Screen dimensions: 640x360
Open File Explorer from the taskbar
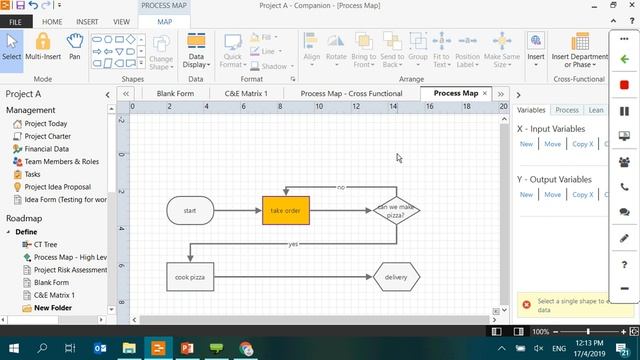tap(129, 348)
